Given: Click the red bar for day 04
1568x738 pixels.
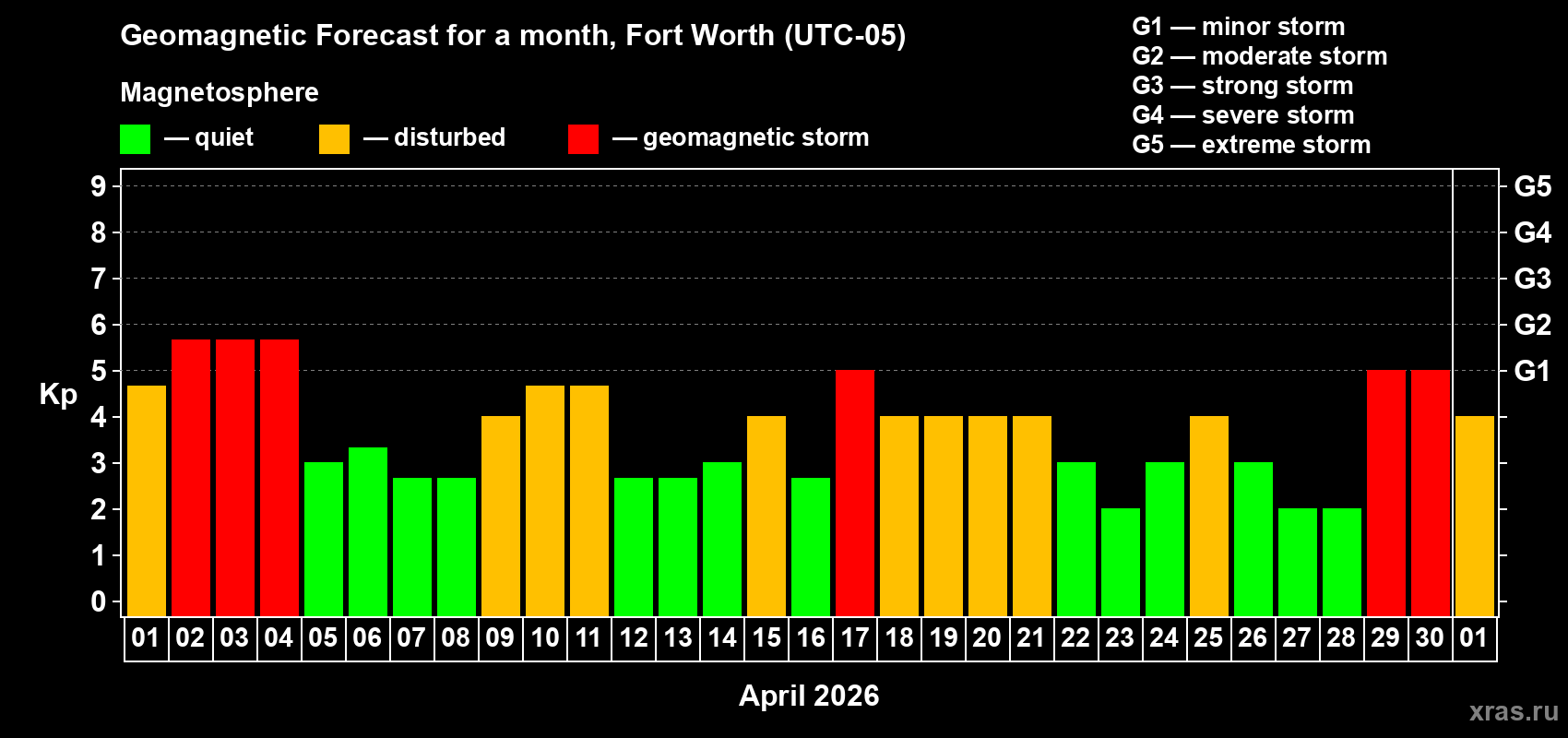Looking at the screenshot, I should click(279, 478).
